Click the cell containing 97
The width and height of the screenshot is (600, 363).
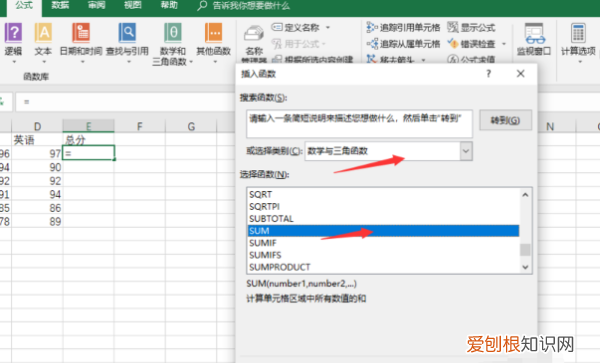click(x=37, y=153)
